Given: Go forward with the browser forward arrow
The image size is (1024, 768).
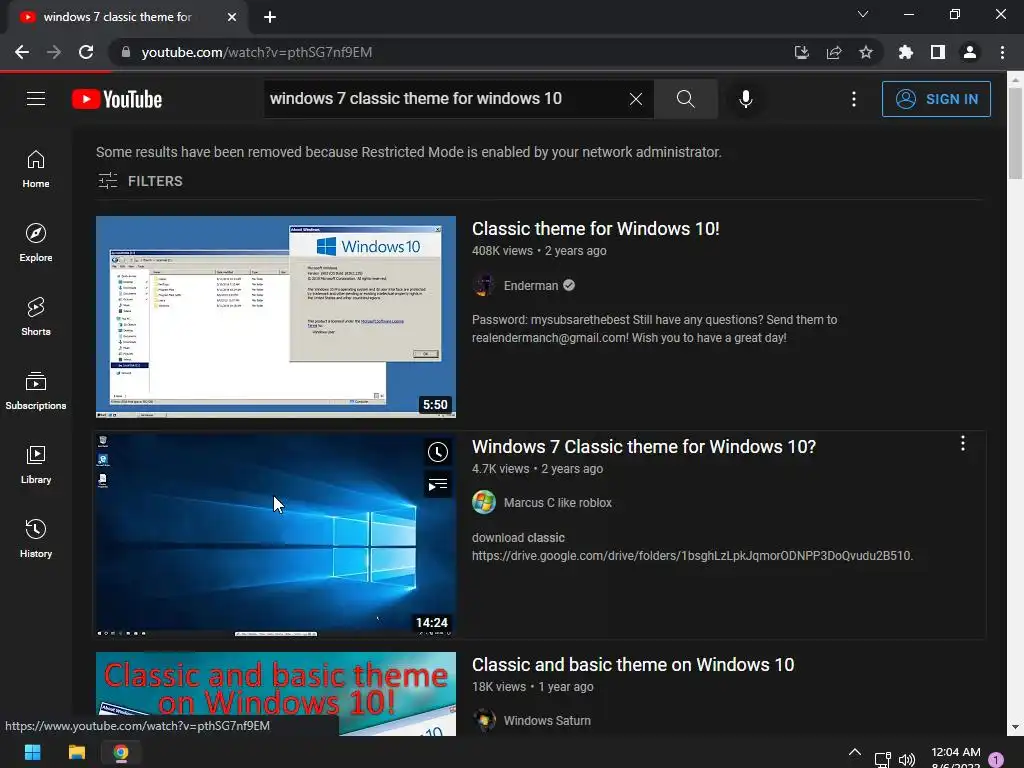Looking at the screenshot, I should (x=54, y=52).
